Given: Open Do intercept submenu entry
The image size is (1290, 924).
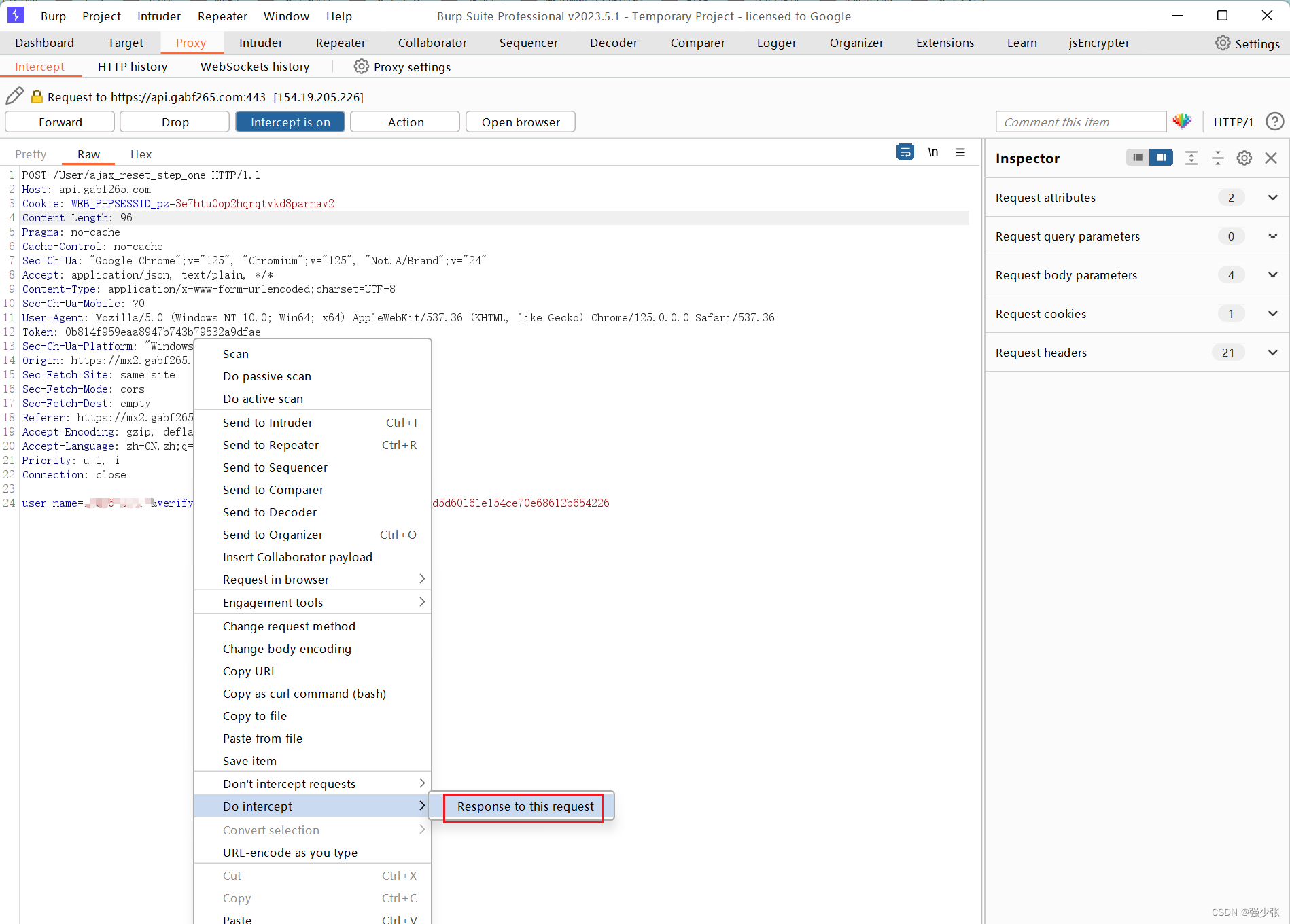Looking at the screenshot, I should point(313,806).
